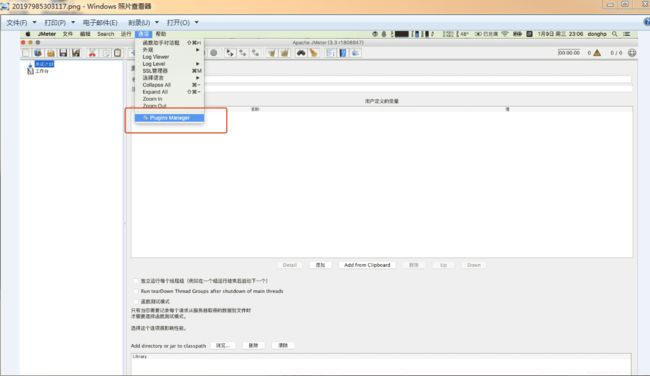Viewport: 650px width, 376px height.
Task: Expand the 打开(O) dropdown arrow in Photo Viewer
Action: (x=196, y=22)
